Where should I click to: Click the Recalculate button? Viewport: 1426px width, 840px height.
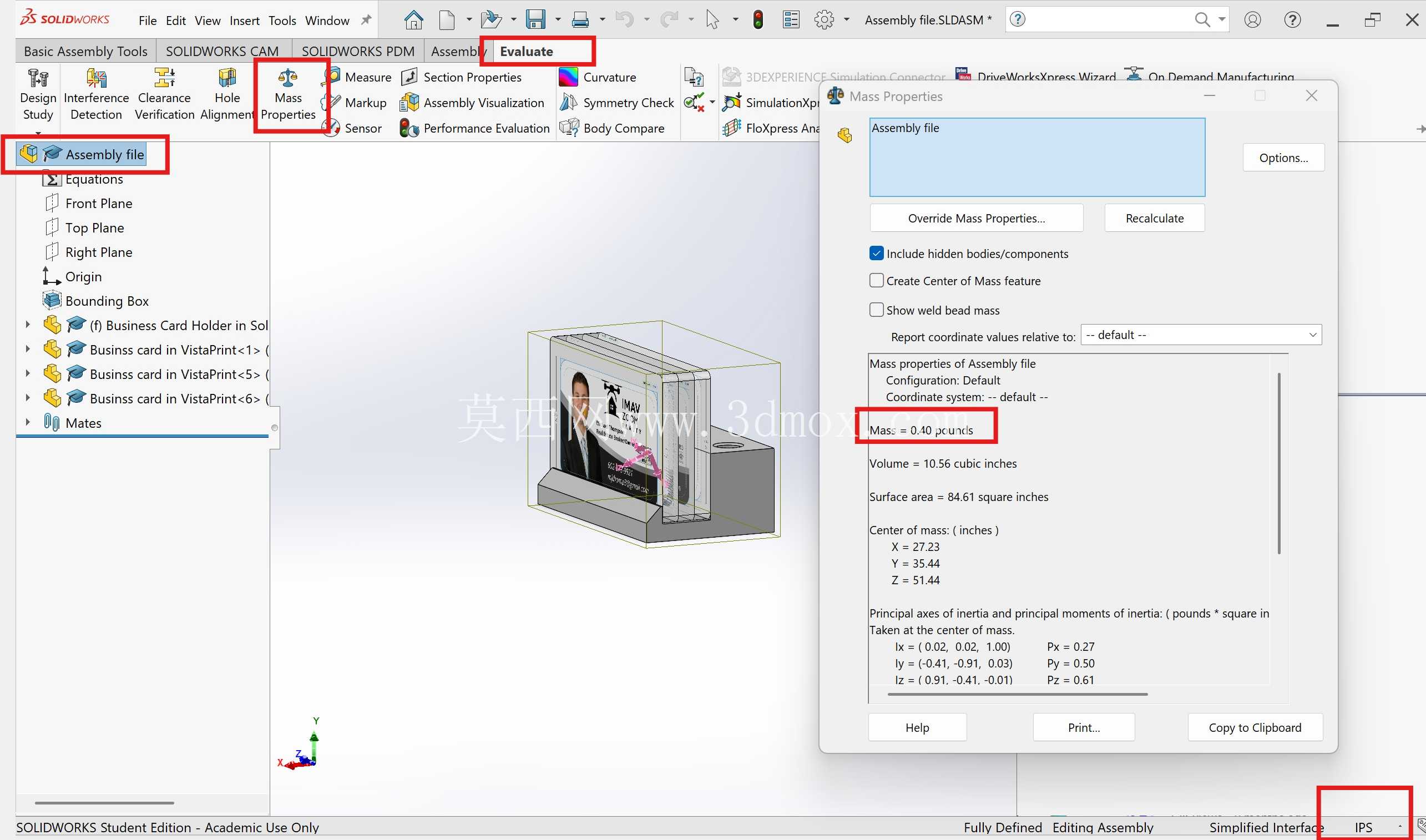click(1154, 219)
